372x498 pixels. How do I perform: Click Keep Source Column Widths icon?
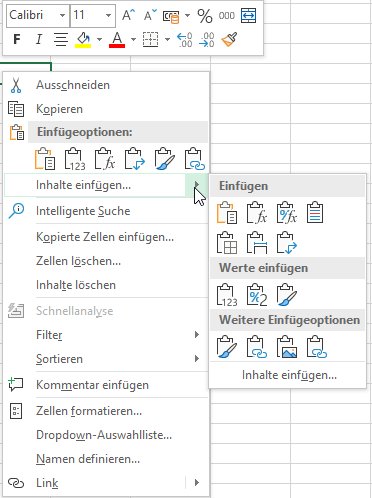pos(257,243)
